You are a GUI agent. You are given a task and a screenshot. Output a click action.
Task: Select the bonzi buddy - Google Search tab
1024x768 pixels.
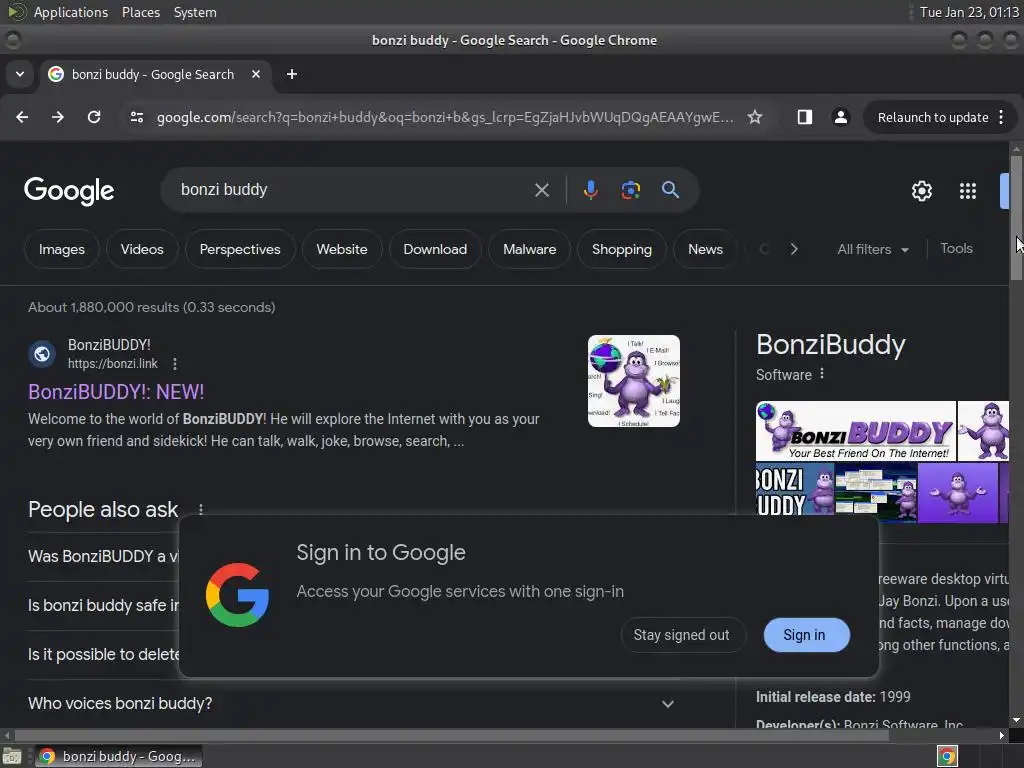pyautogui.click(x=155, y=74)
